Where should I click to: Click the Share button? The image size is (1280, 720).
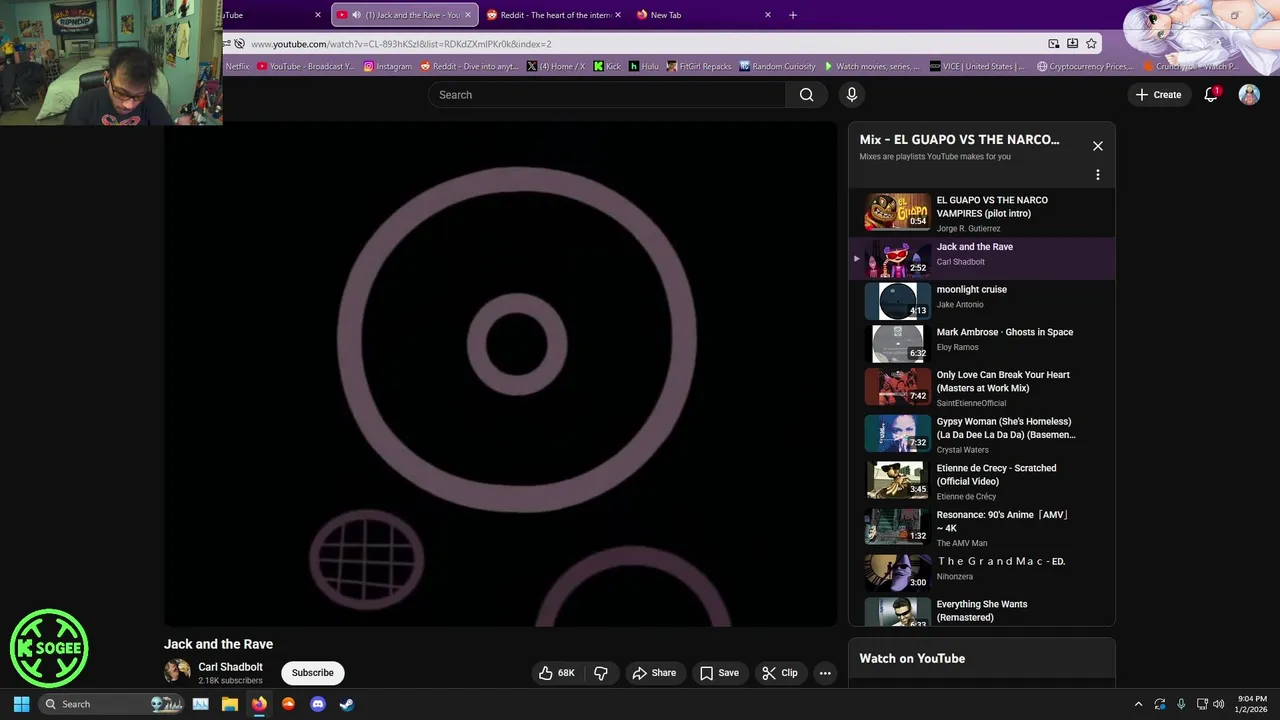coord(654,673)
